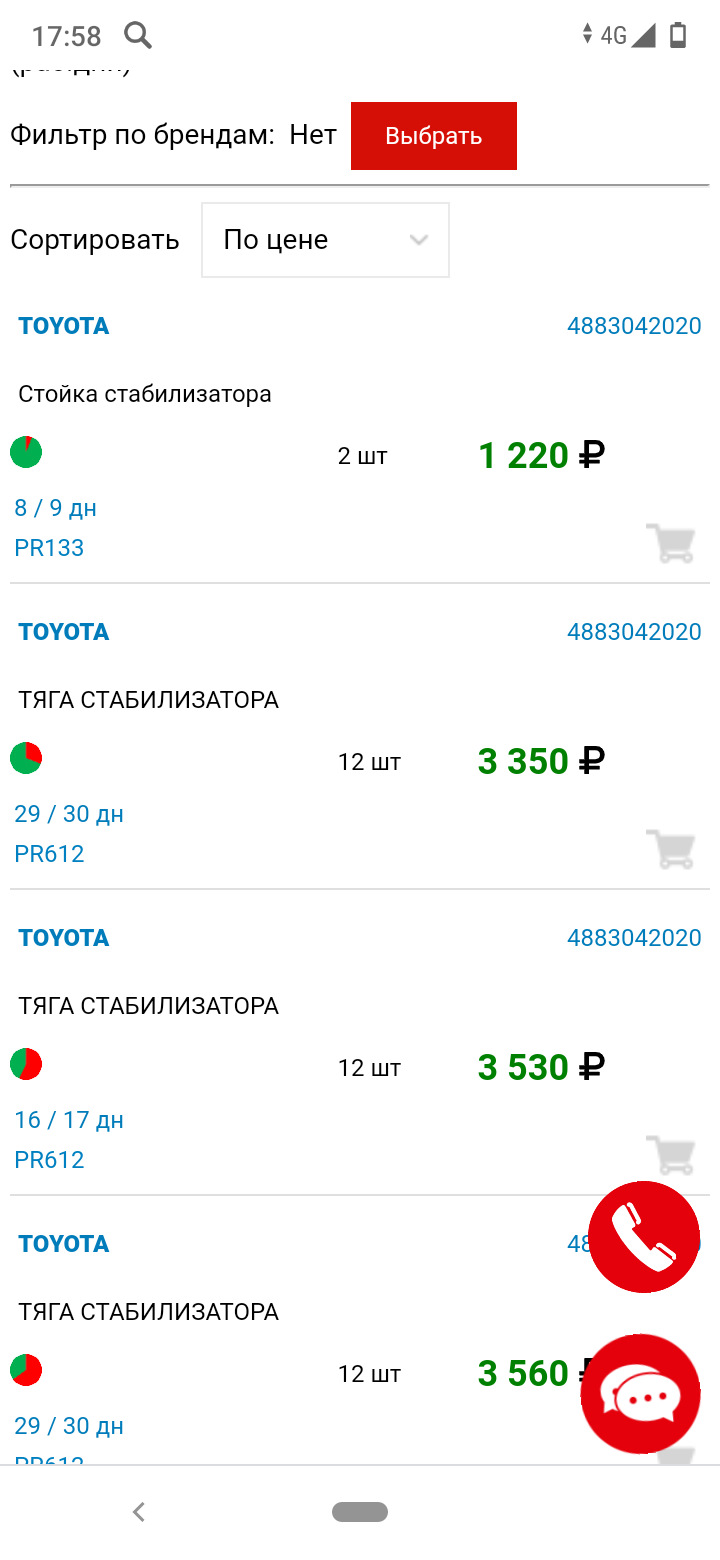Tap the Android home pill

pyautogui.click(x=360, y=1512)
